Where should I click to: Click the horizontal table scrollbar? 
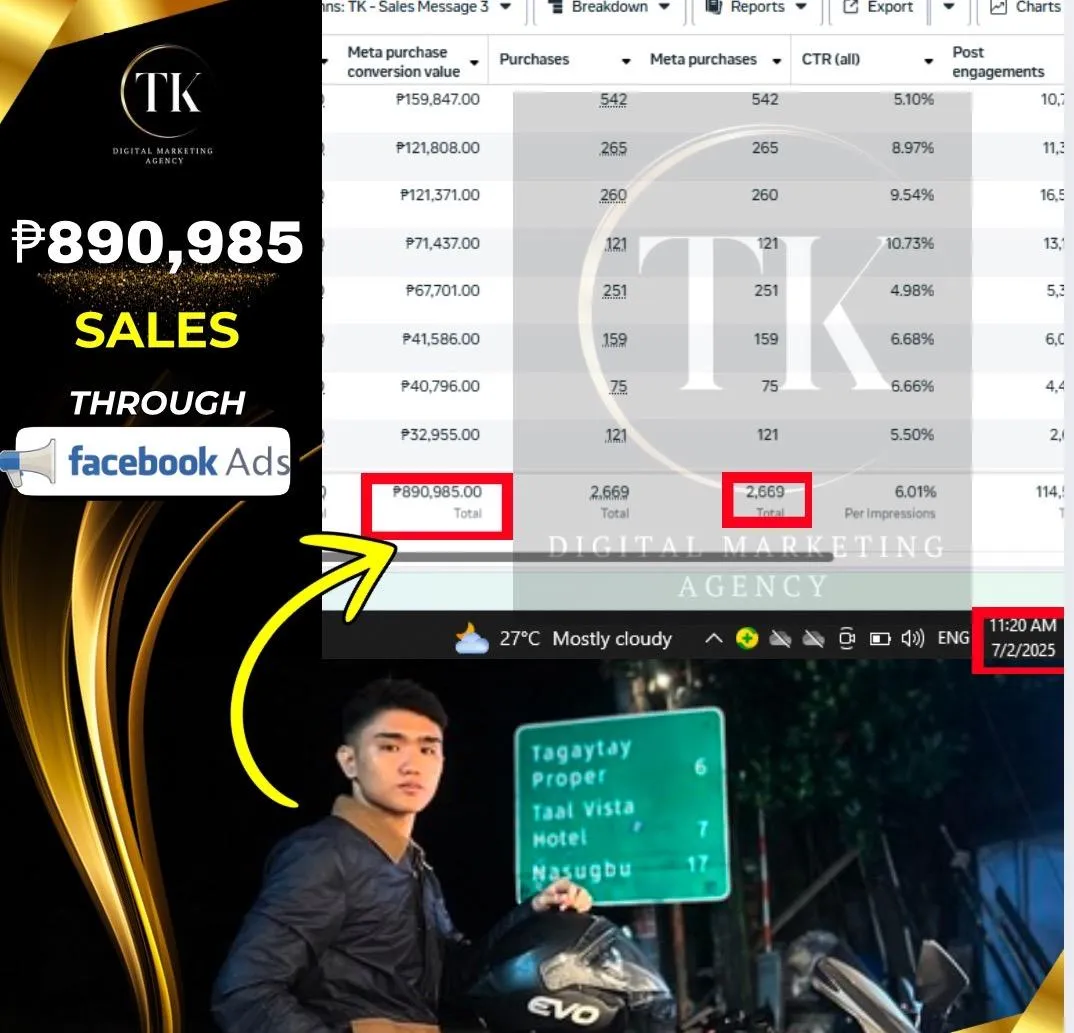point(577,558)
